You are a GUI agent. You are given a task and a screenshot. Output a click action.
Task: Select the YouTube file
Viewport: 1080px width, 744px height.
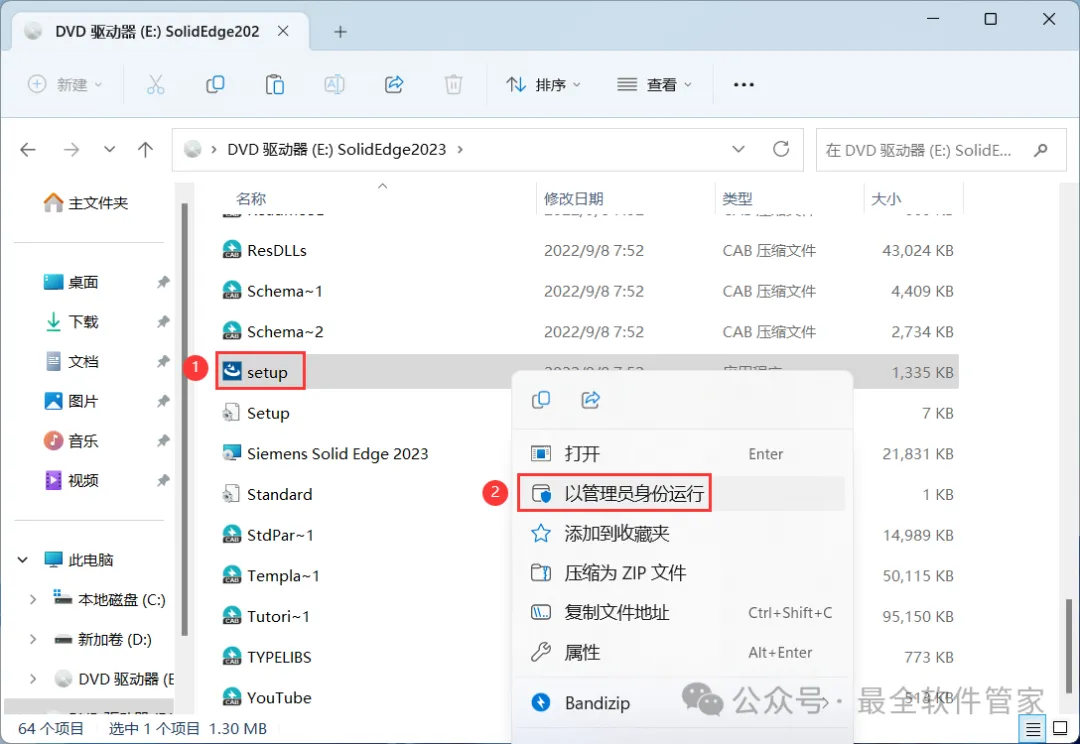tap(267, 697)
